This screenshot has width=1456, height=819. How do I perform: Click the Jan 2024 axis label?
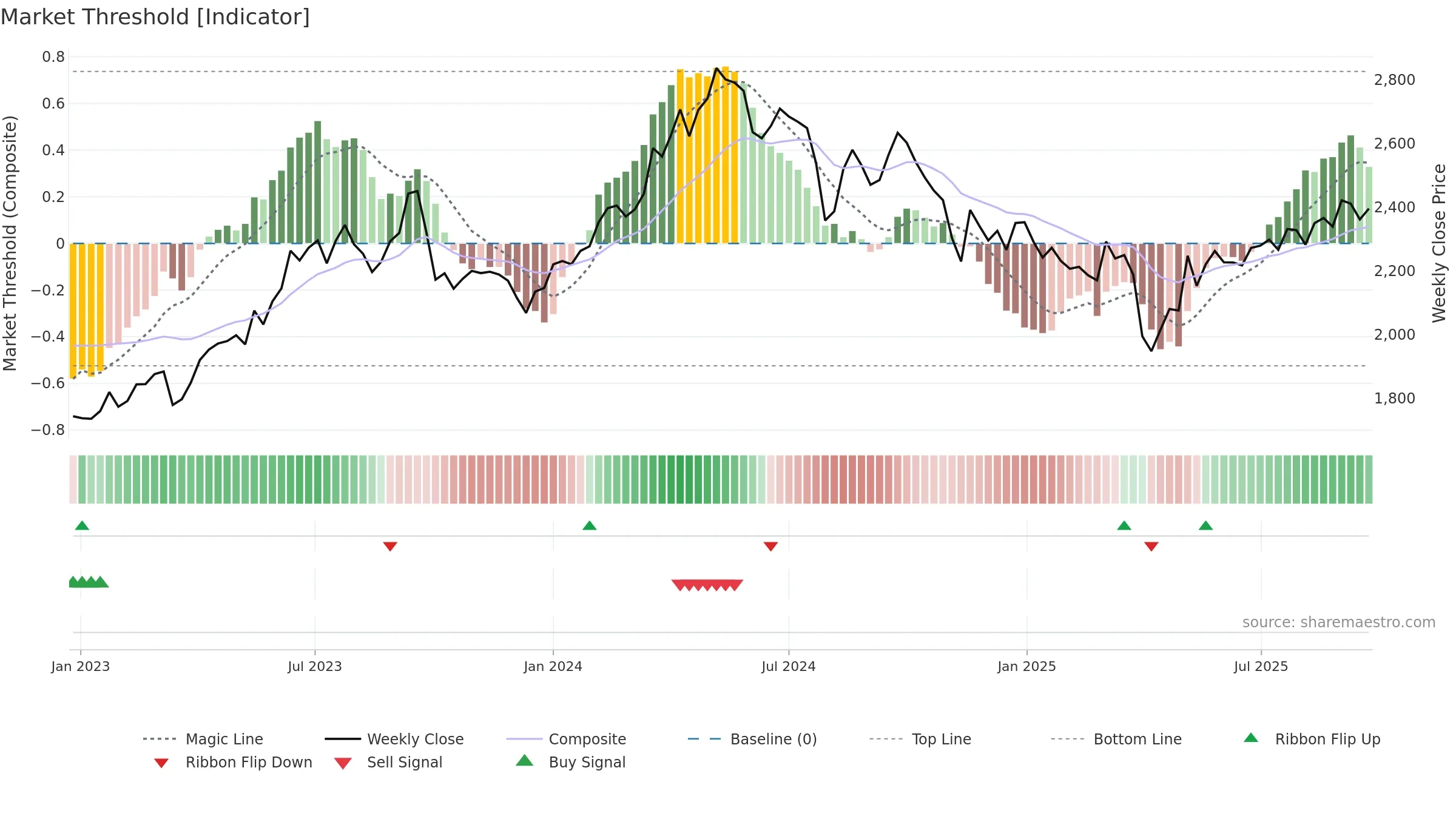coord(553,666)
